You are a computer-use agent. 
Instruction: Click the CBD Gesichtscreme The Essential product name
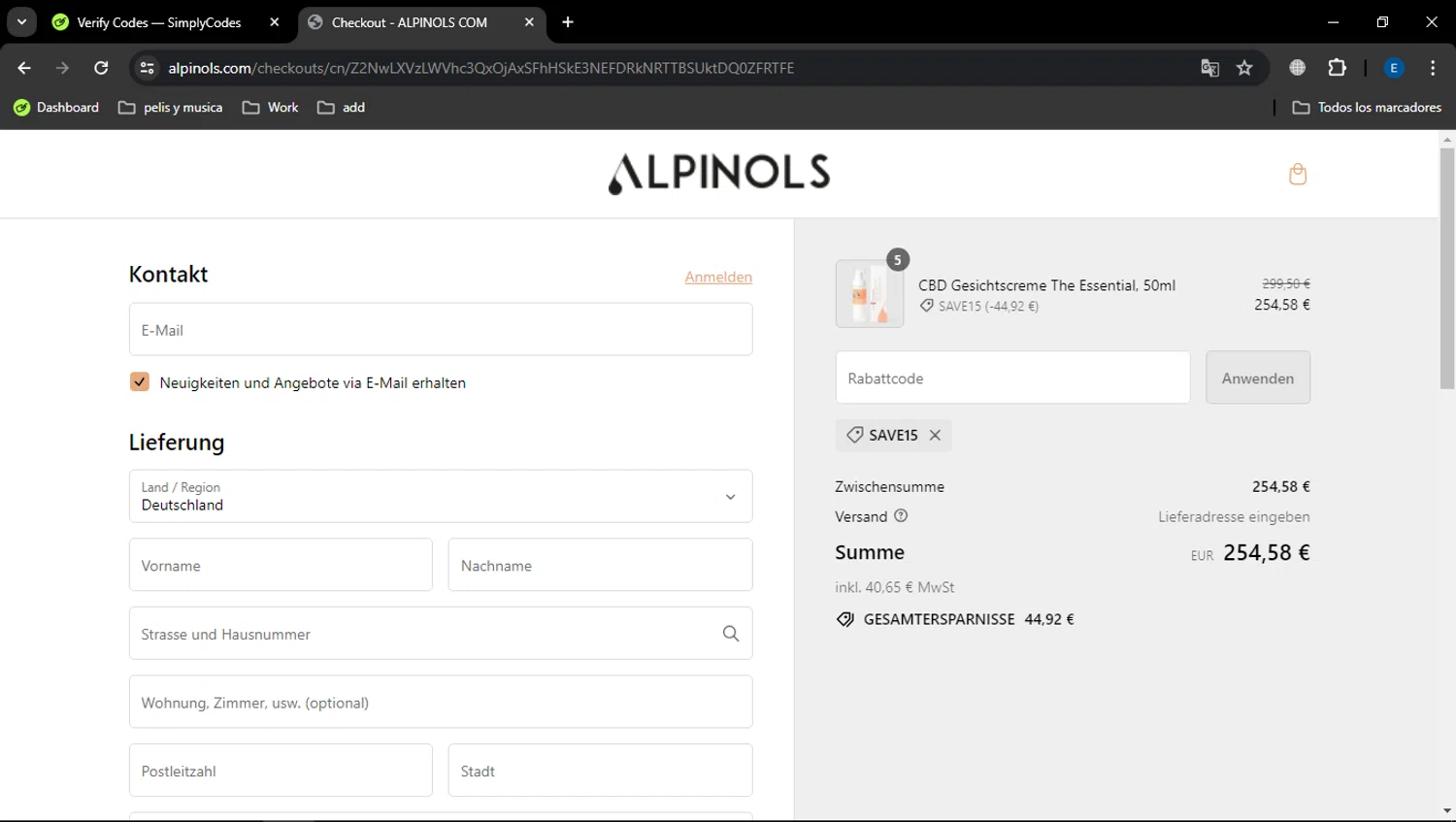(1046, 285)
